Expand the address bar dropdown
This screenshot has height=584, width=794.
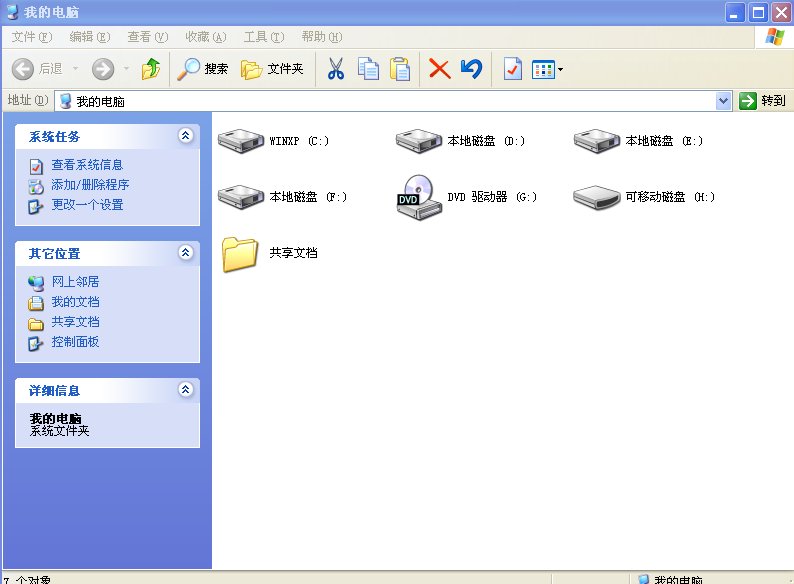(724, 101)
